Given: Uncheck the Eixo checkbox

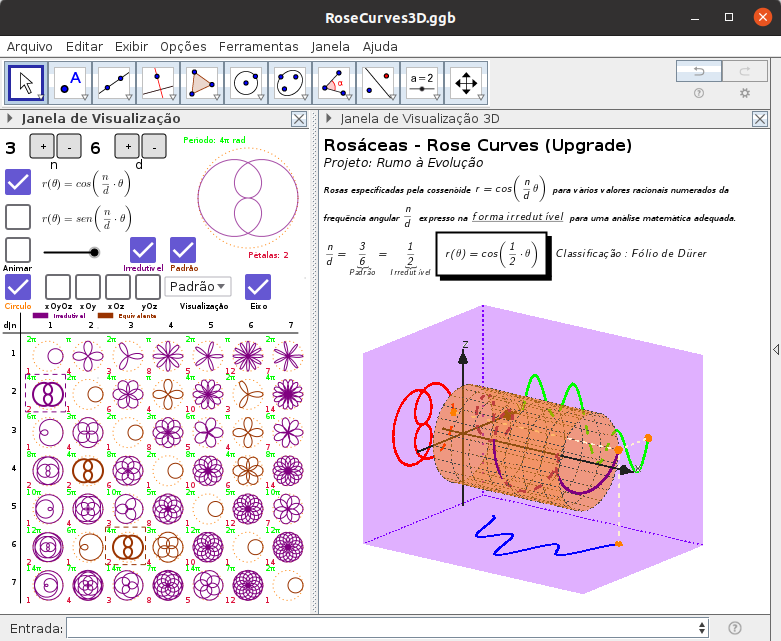Looking at the screenshot, I should (258, 287).
